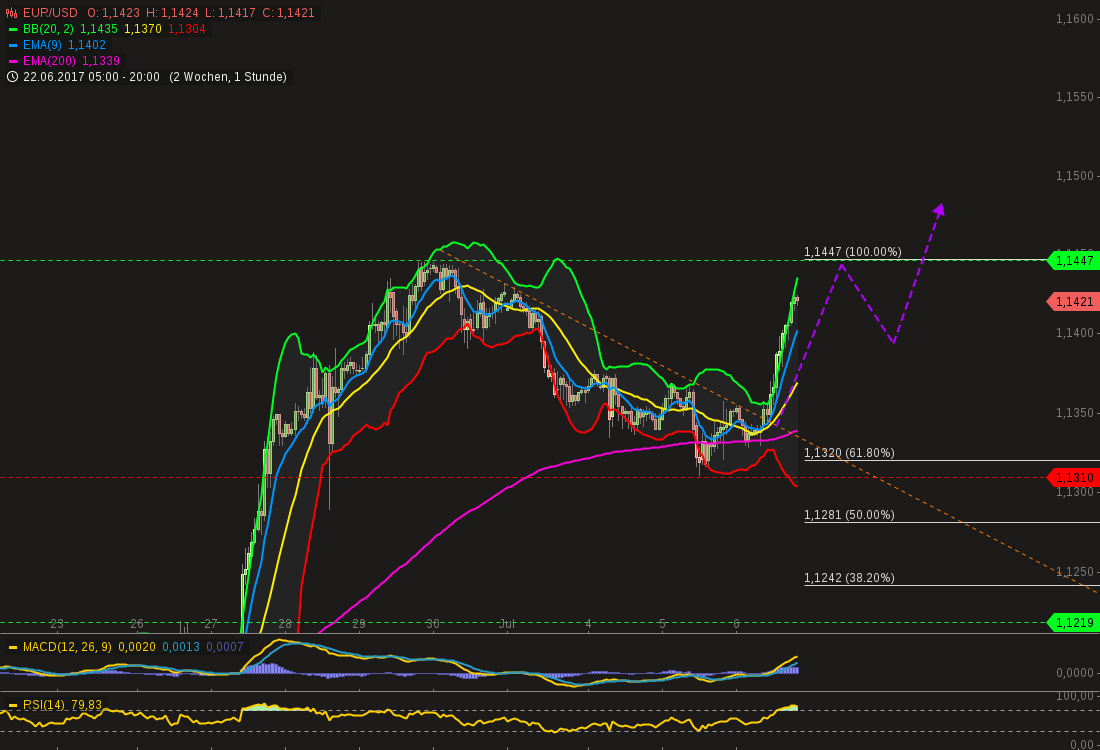This screenshot has height=750, width=1100.
Task: Click the EMA(200) indicator label
Action: pos(49,61)
